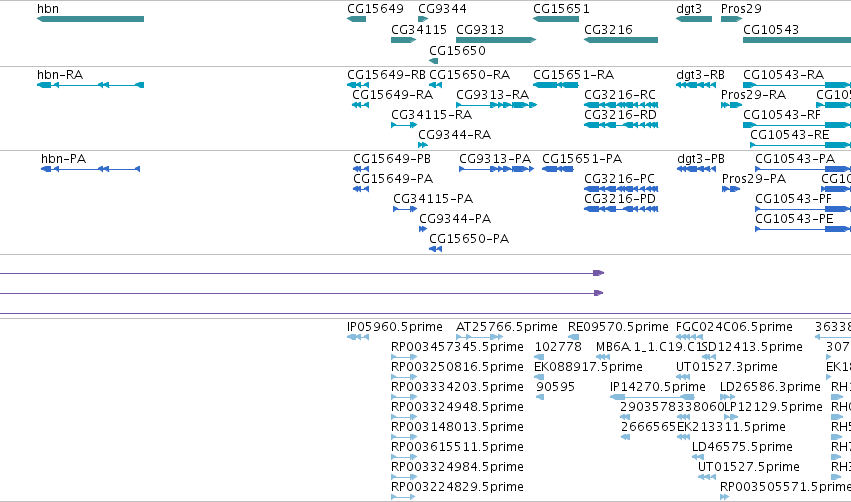The height and width of the screenshot is (502, 851).
Task: Select the CG10543-PF protein label
Action: [793, 199]
